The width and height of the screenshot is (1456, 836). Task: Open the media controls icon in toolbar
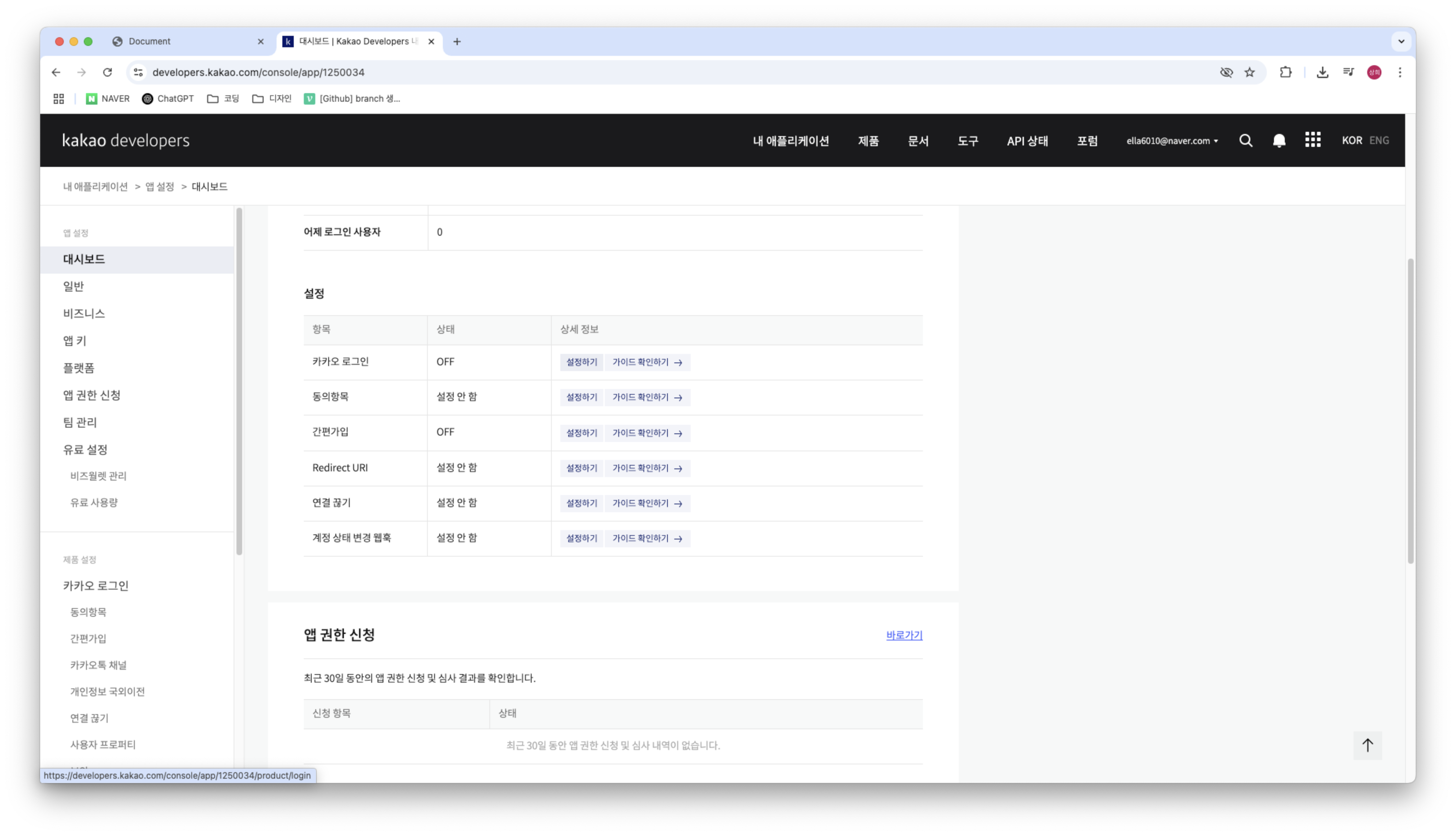point(1349,72)
